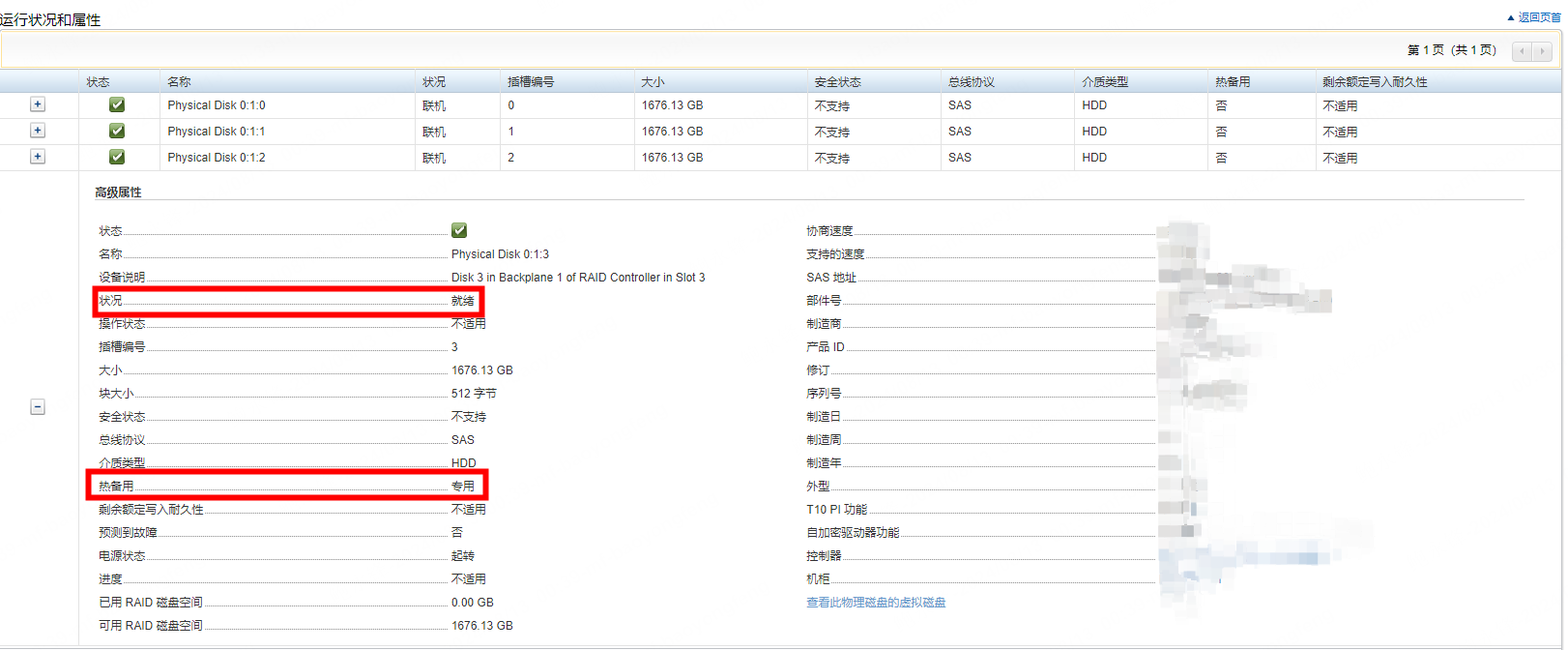
Task: Expand the Physical Disk 0:1:0 row
Action: 38,104
